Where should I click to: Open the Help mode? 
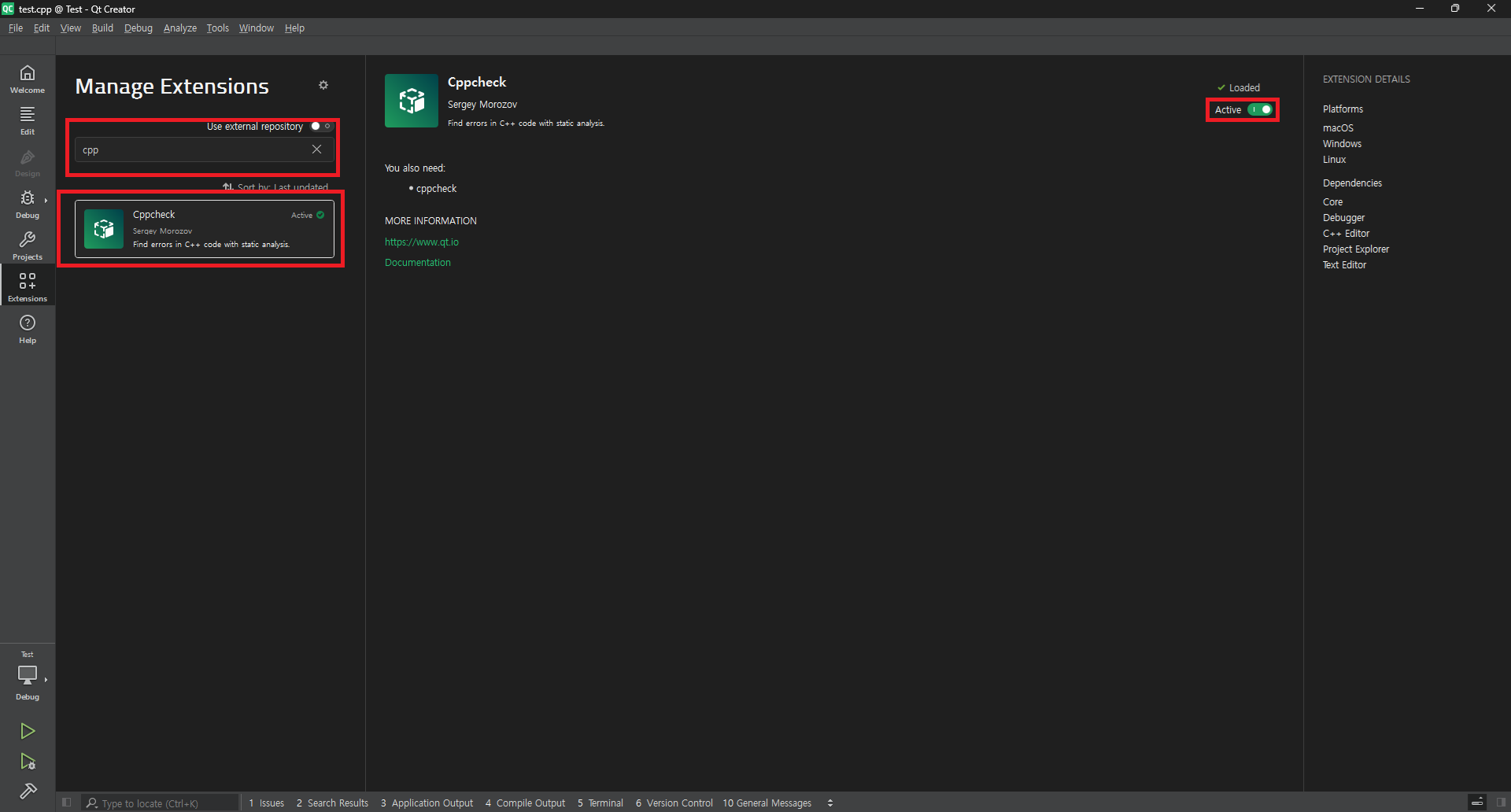[28, 329]
